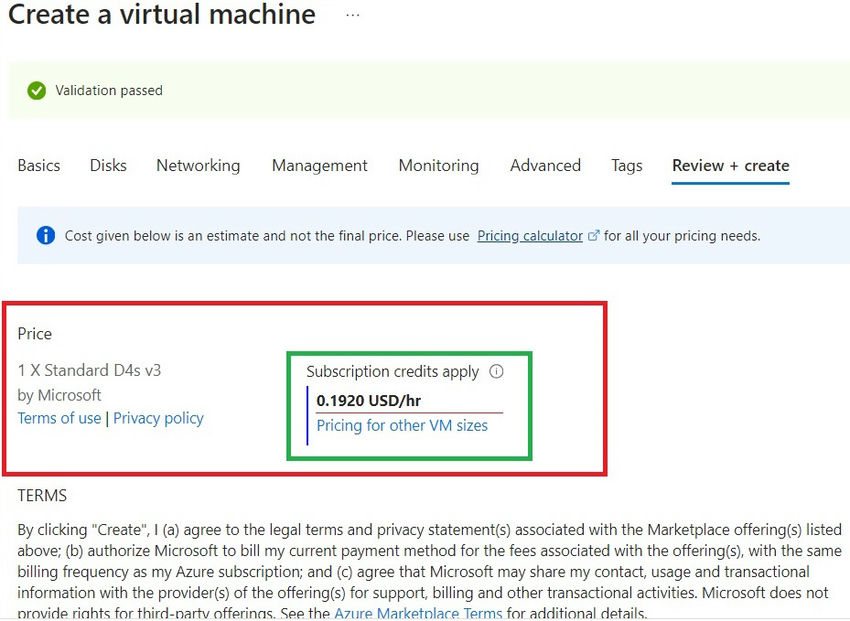Open the Privacy policy link

158,418
